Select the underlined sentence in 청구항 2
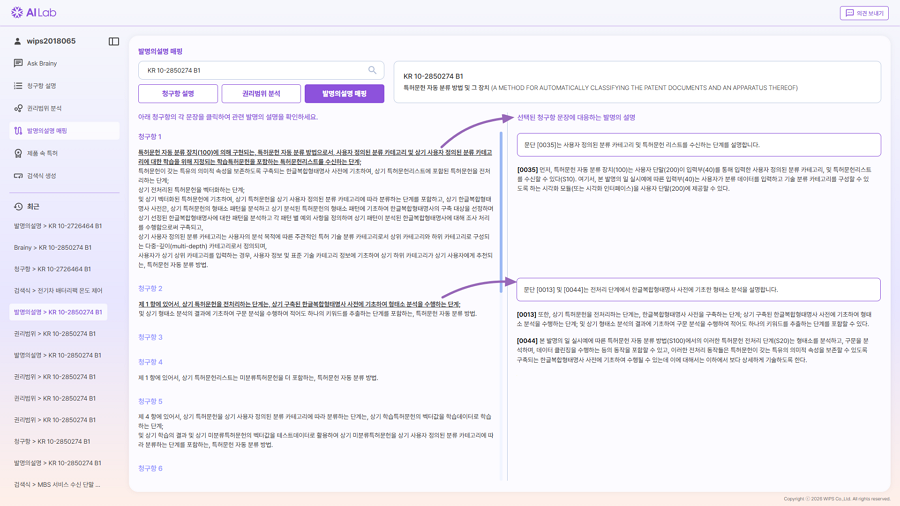Viewport: 900px width, 506px height. [299, 304]
